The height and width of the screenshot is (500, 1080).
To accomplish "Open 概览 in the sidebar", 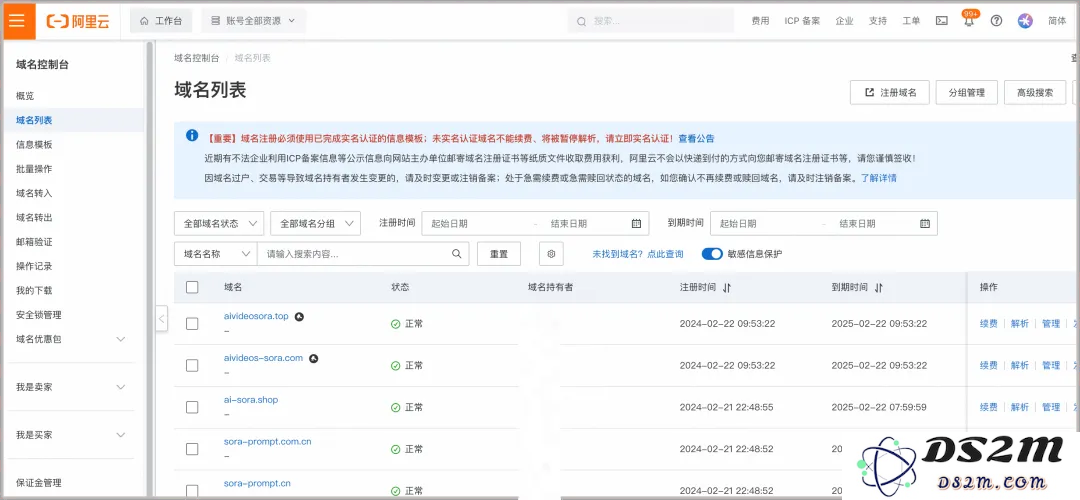I will [25, 96].
